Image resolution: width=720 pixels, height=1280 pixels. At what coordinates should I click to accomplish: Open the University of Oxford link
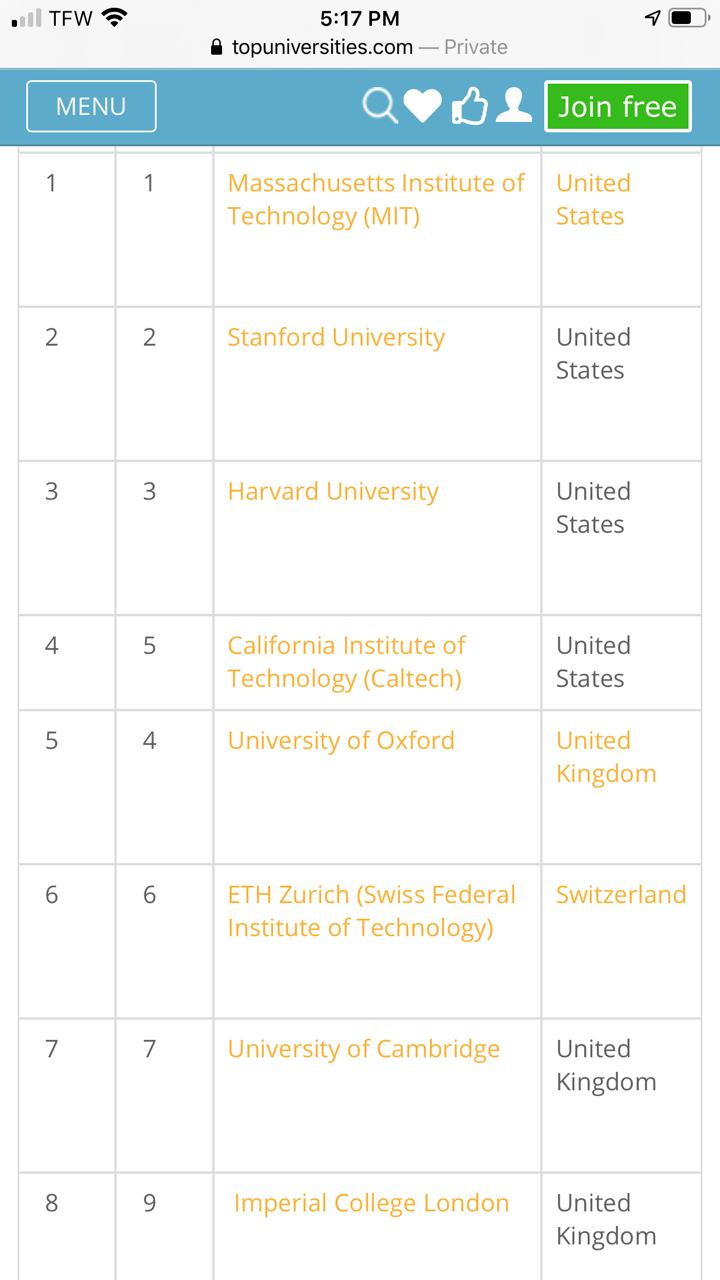point(341,740)
